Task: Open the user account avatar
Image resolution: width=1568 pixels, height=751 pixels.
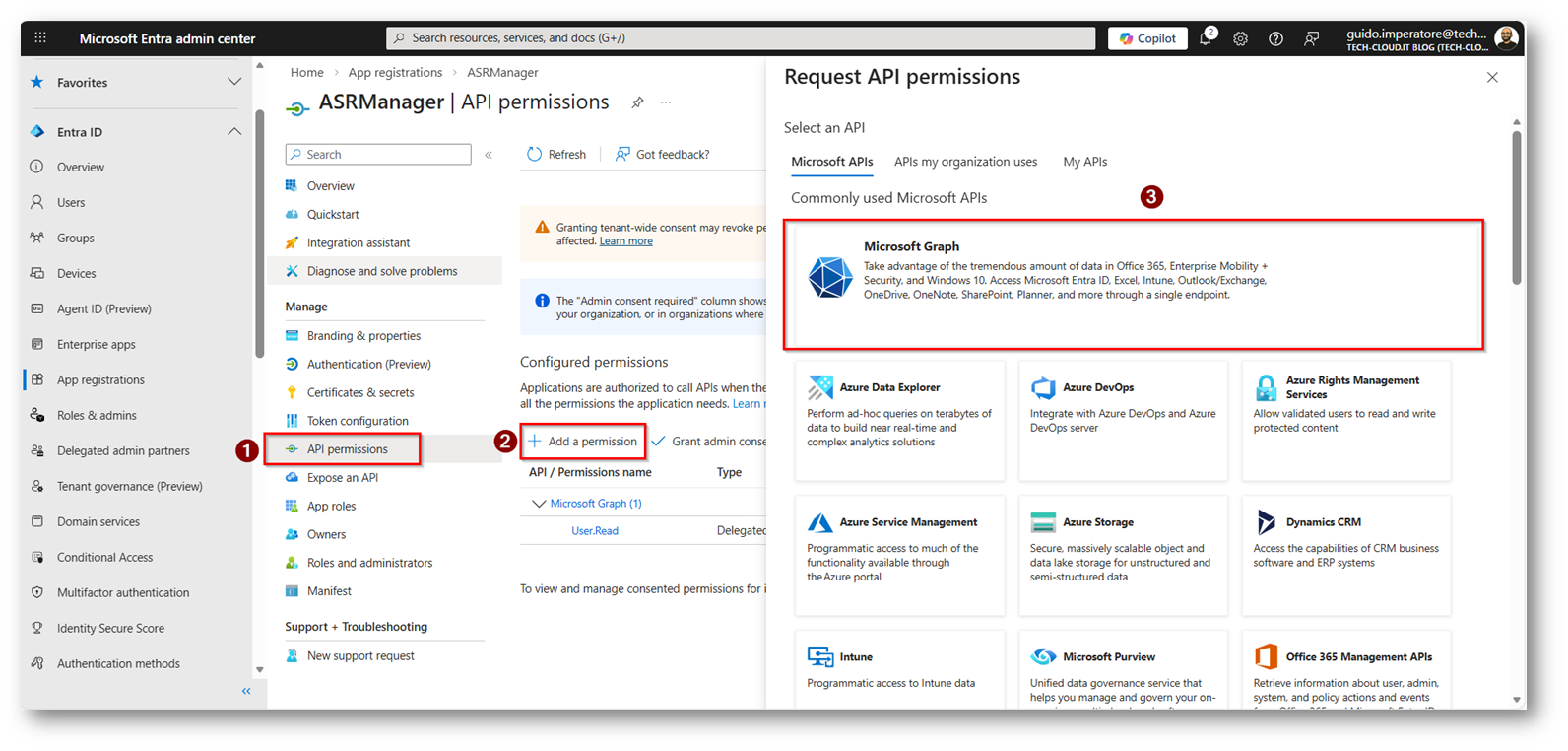Action: (1505, 38)
